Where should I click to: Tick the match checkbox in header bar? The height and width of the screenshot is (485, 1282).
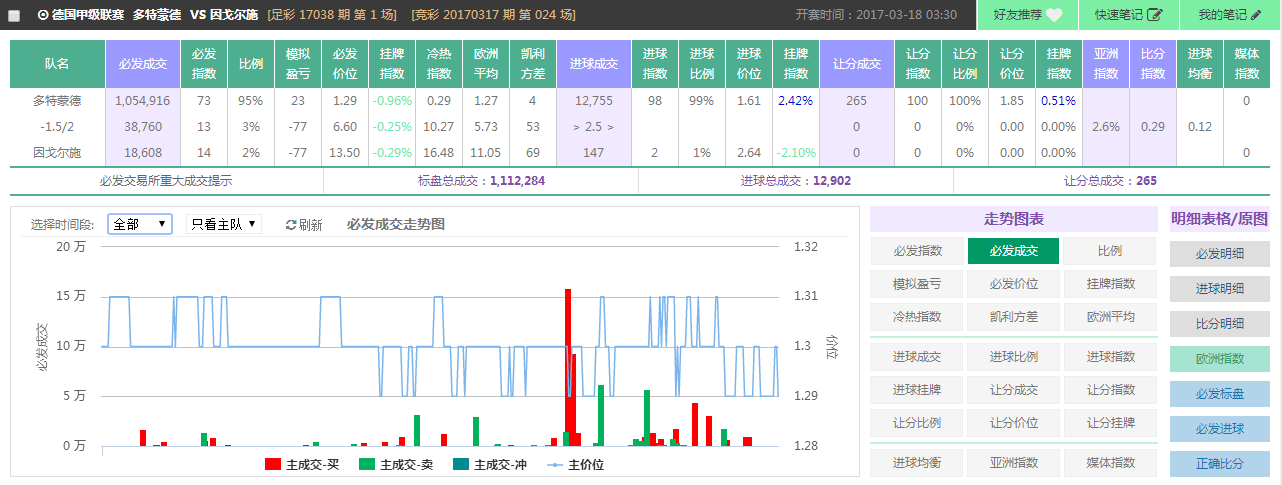click(14, 16)
